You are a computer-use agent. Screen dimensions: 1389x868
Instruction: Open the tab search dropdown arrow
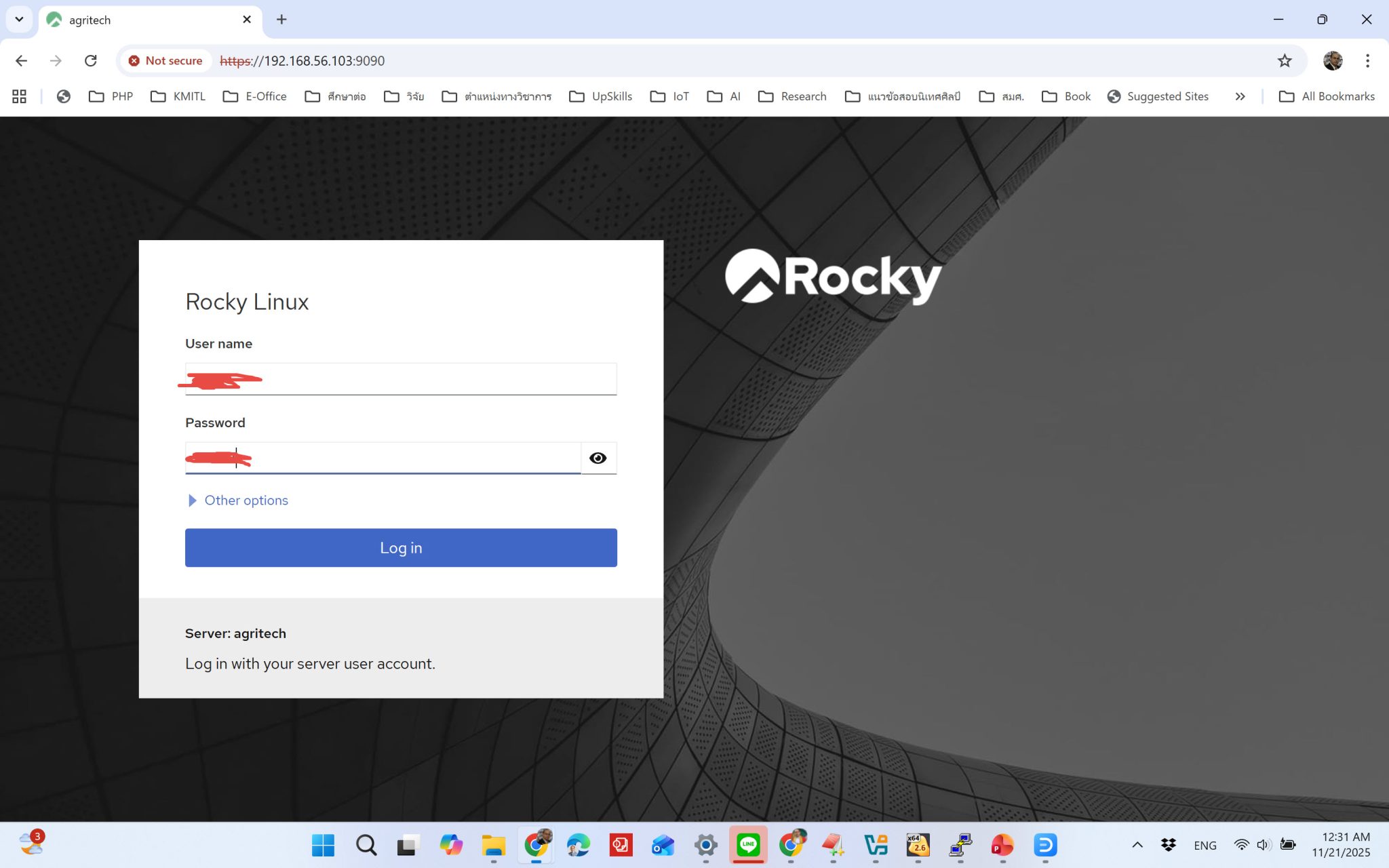pos(19,19)
